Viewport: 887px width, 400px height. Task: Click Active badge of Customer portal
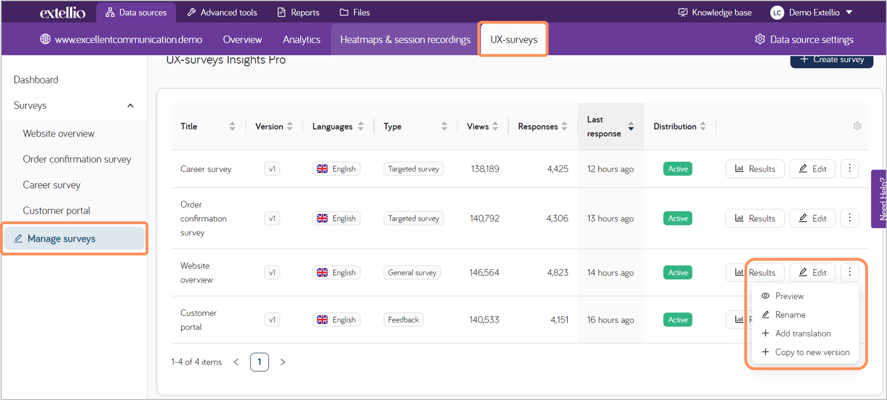point(678,320)
